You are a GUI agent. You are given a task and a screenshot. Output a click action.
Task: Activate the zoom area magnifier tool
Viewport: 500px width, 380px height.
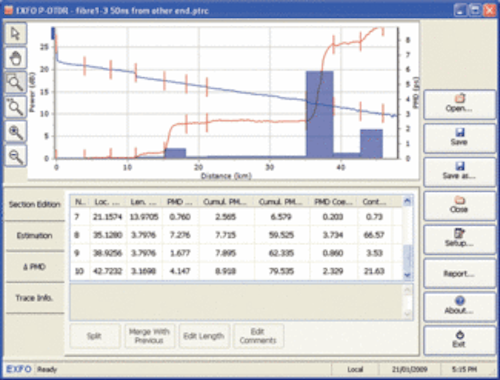(15, 83)
